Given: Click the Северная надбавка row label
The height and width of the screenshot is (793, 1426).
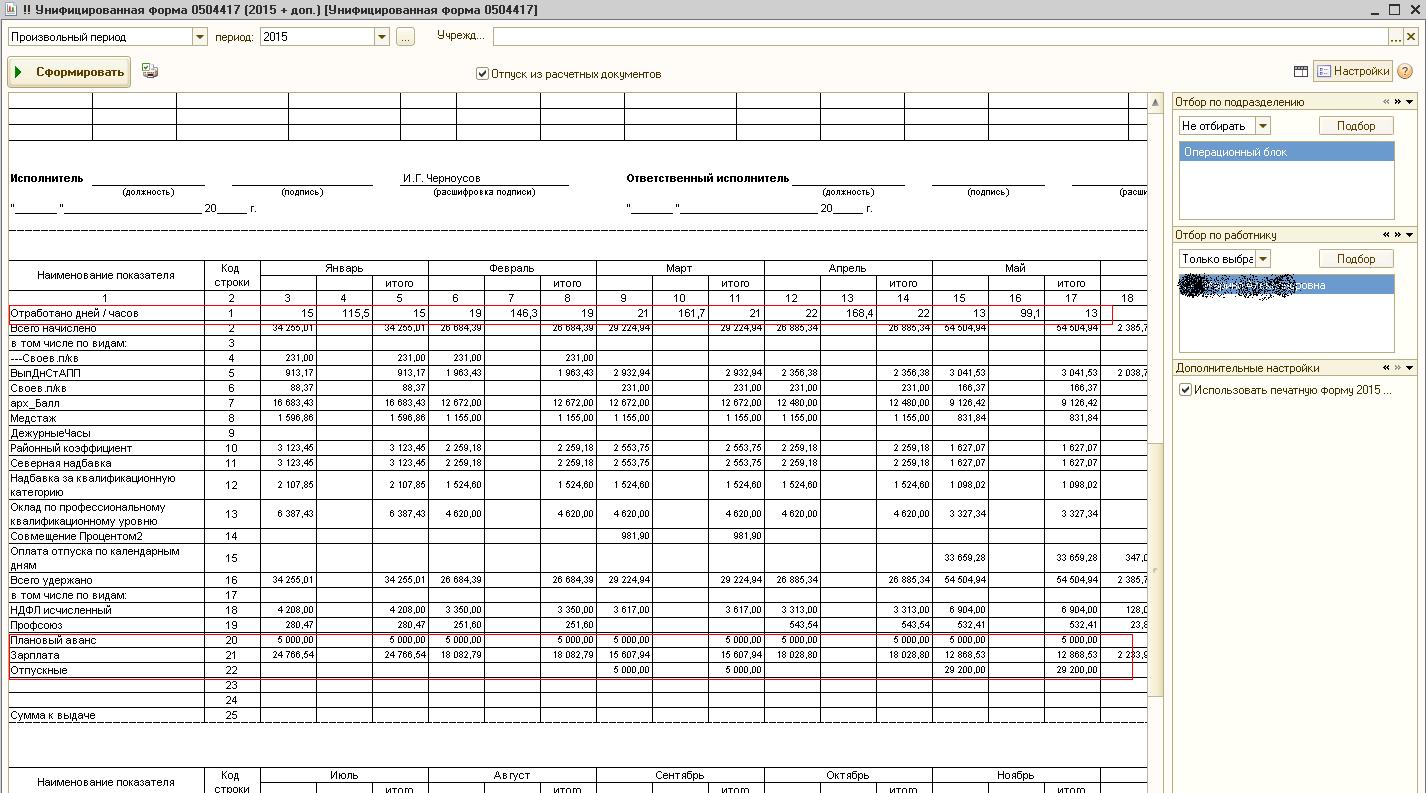Looking at the screenshot, I should tap(60, 463).
